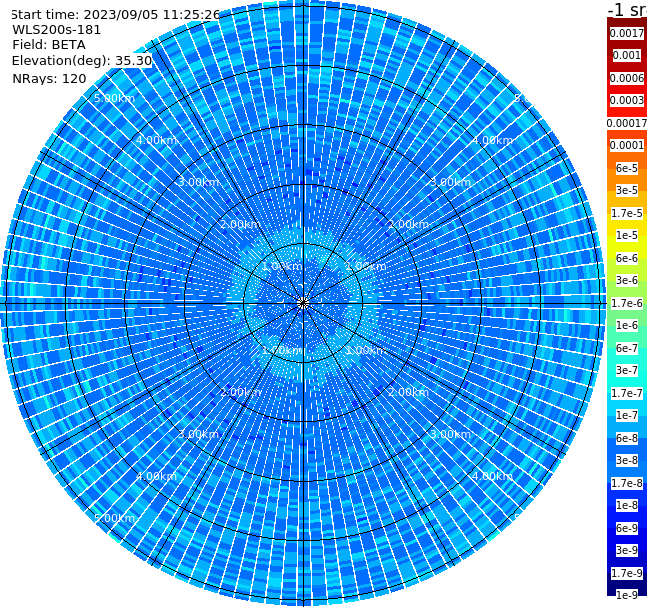Click the lower-left quadrant 4.00km ring label
The width and height of the screenshot is (647, 607).
click(156, 476)
